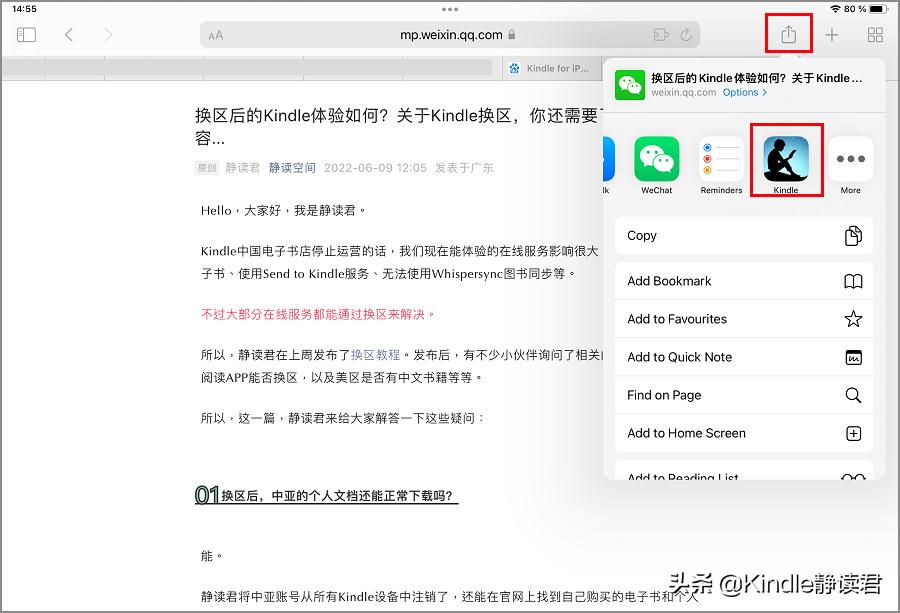Choose Add Bookmark from the share sheet
The height and width of the screenshot is (613, 900).
[x=744, y=281]
